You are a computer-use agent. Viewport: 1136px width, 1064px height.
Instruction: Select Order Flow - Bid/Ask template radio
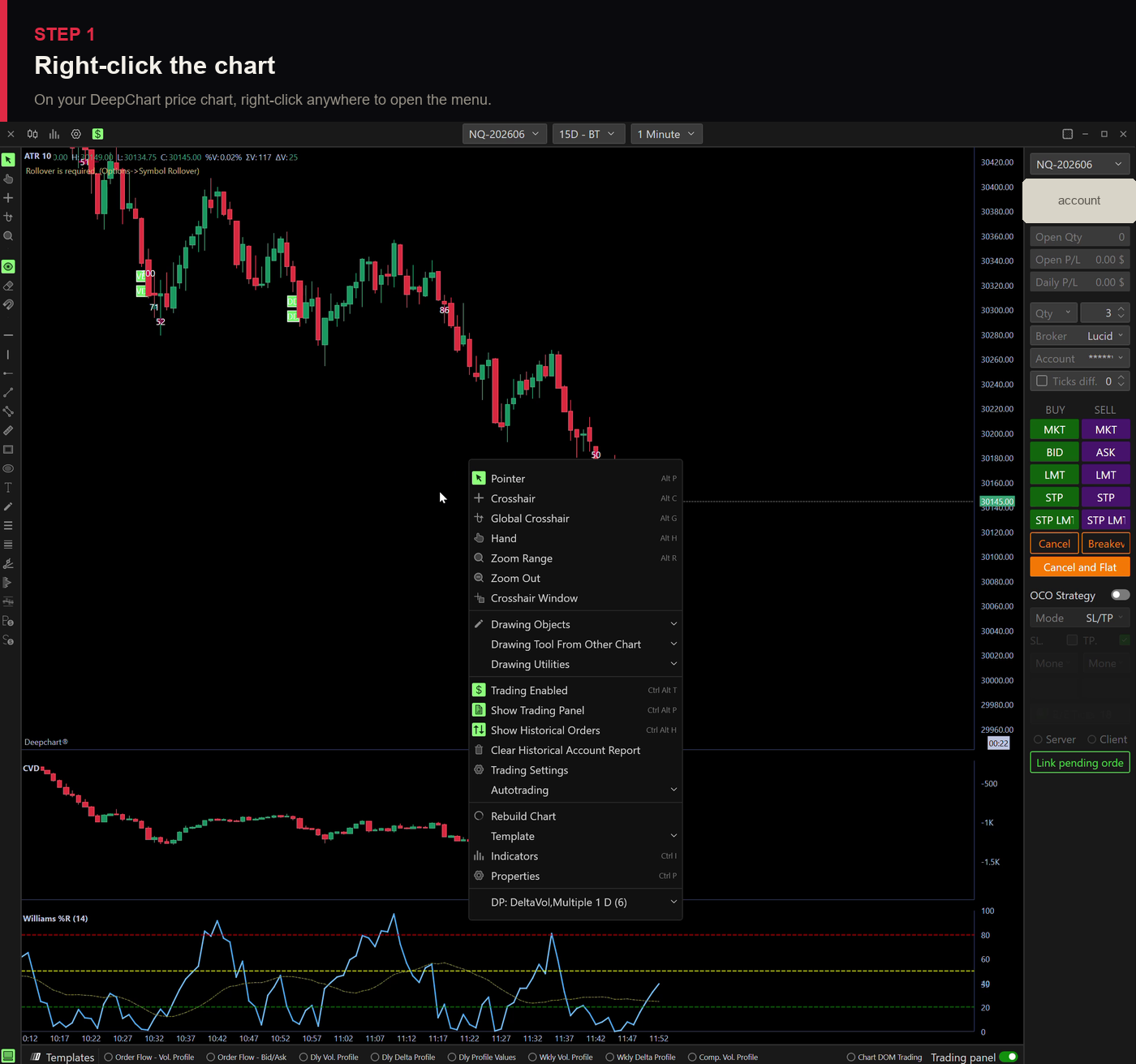click(210, 1057)
